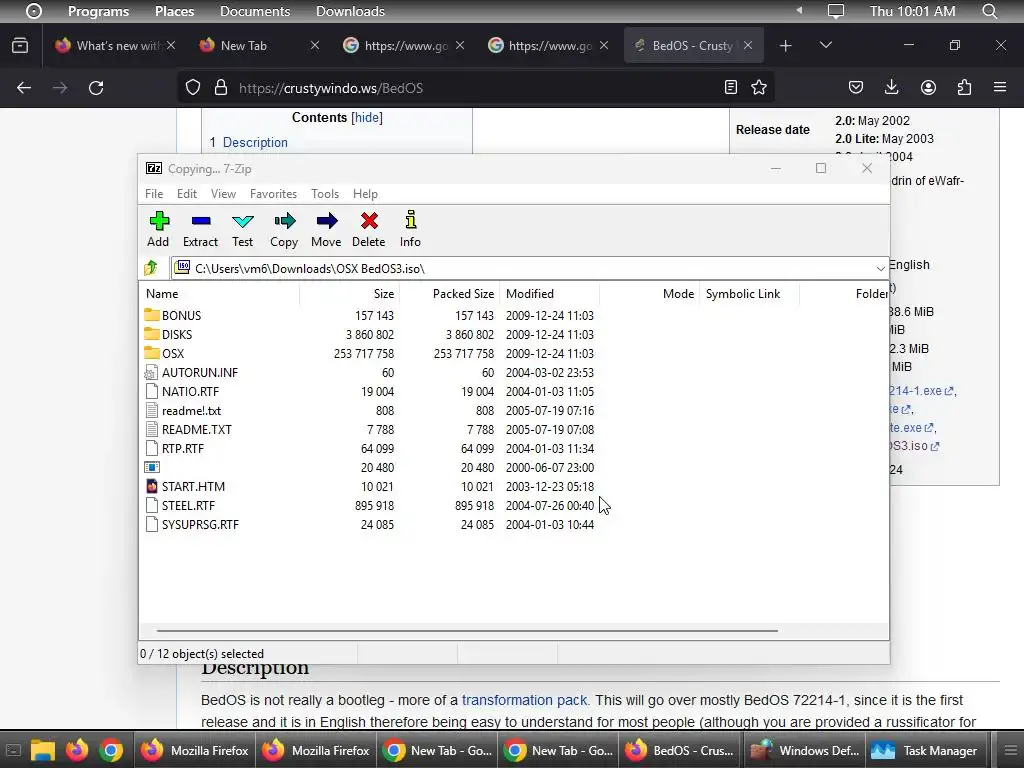Go up one folder level in 7-Zip
The image size is (1024, 768).
pos(152,268)
